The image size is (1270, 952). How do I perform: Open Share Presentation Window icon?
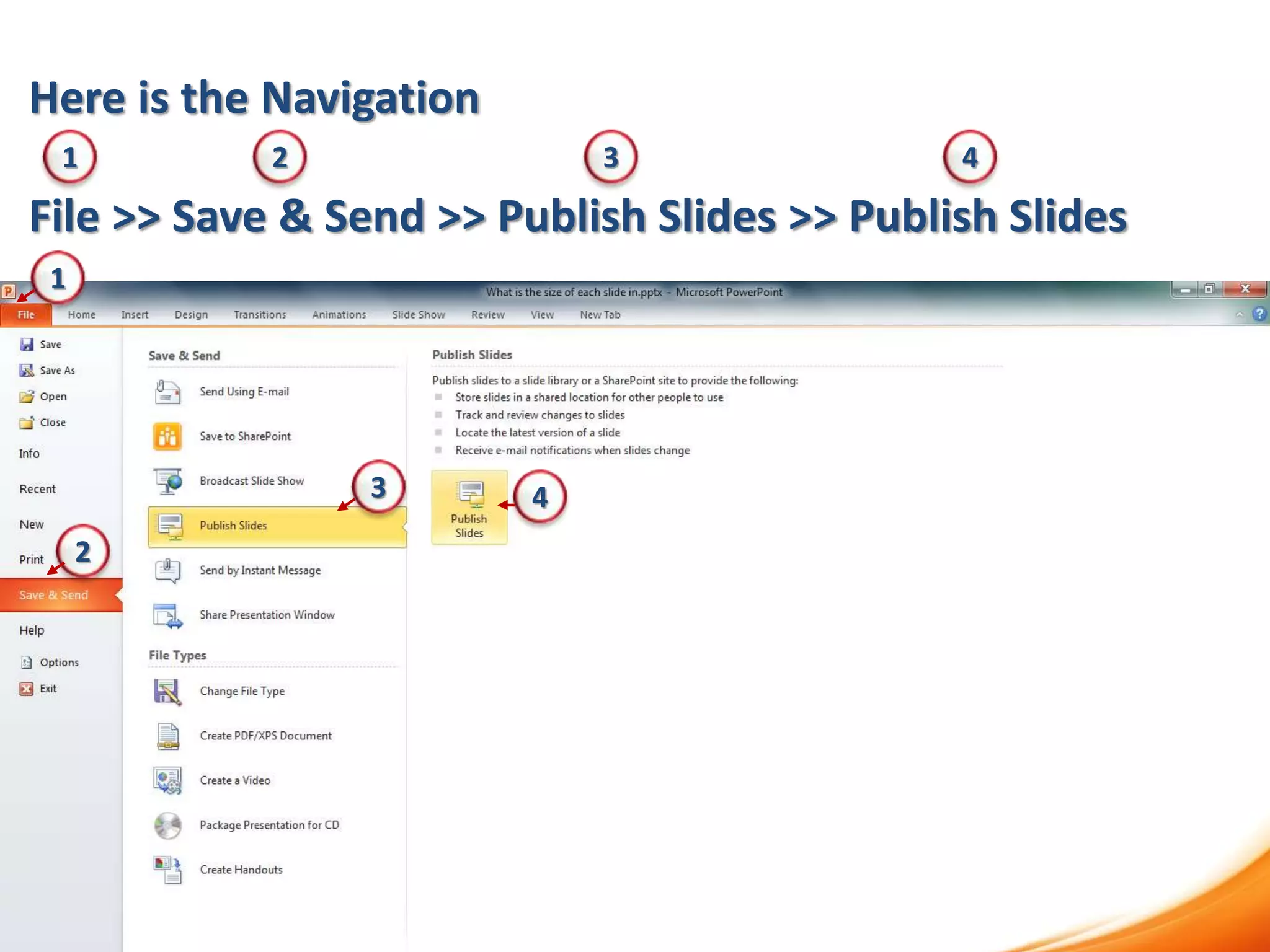coord(167,615)
